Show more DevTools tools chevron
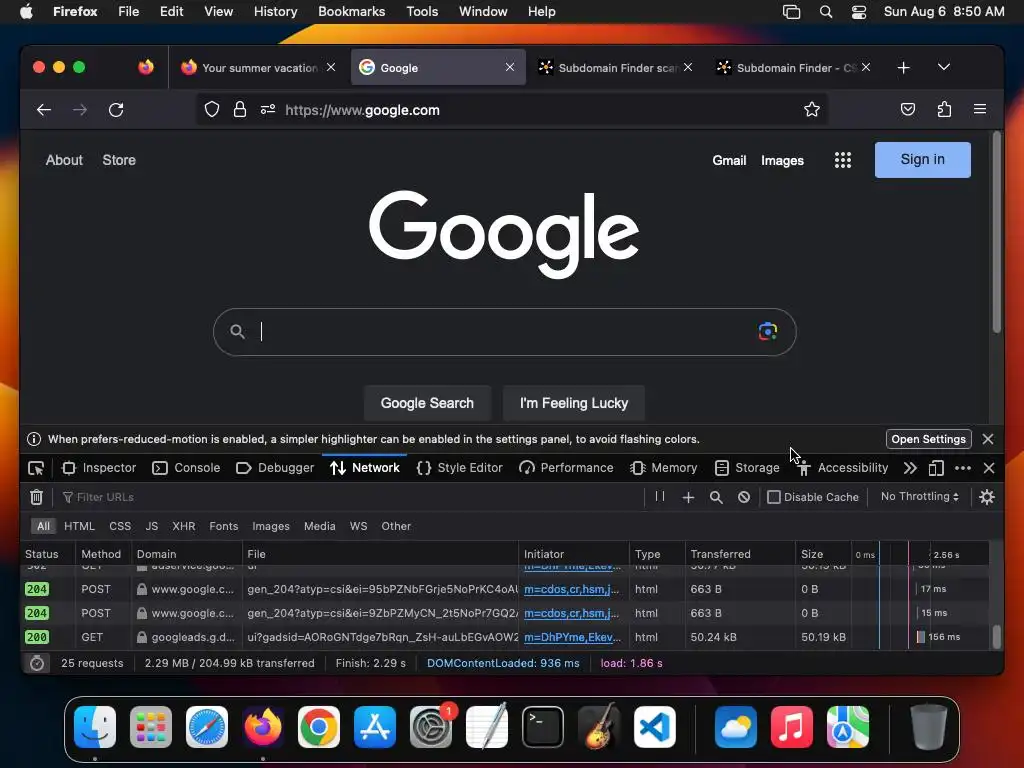 [x=910, y=468]
